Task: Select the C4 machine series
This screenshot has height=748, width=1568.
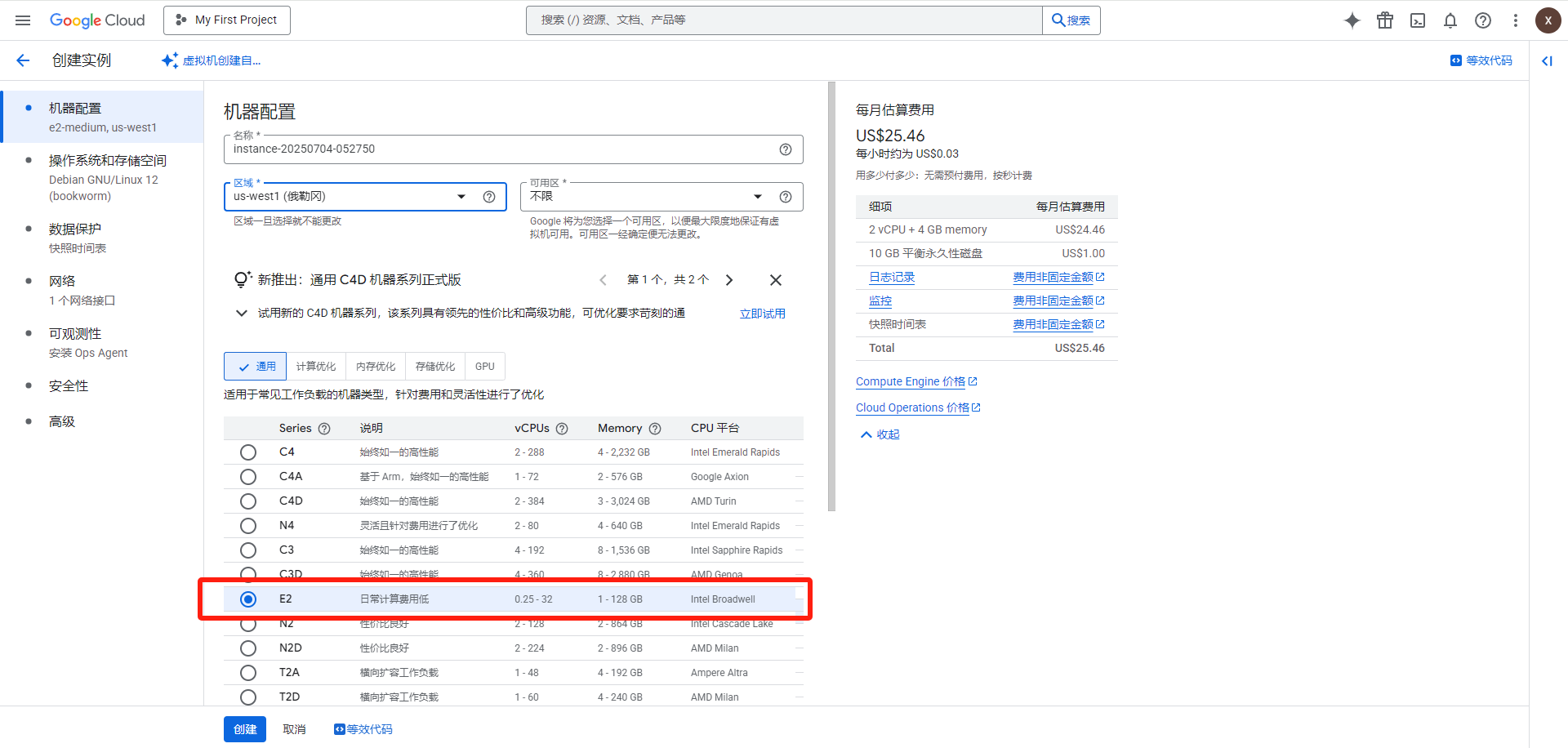Action: pyautogui.click(x=248, y=452)
